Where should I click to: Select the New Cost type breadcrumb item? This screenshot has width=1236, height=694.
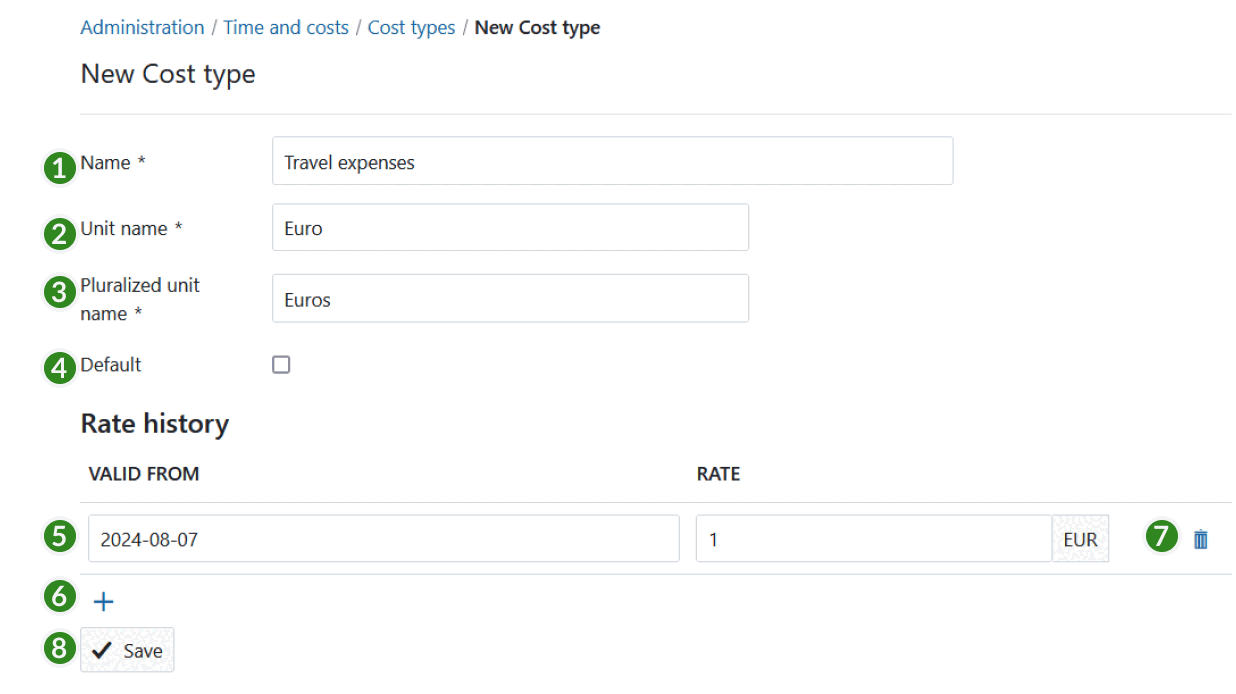(x=537, y=27)
